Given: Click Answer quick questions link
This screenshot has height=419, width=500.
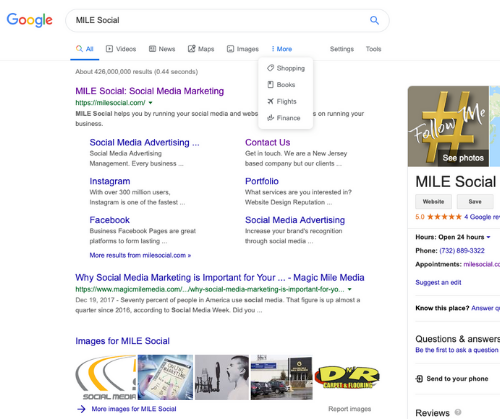Looking at the screenshot, I should (x=485, y=308).
